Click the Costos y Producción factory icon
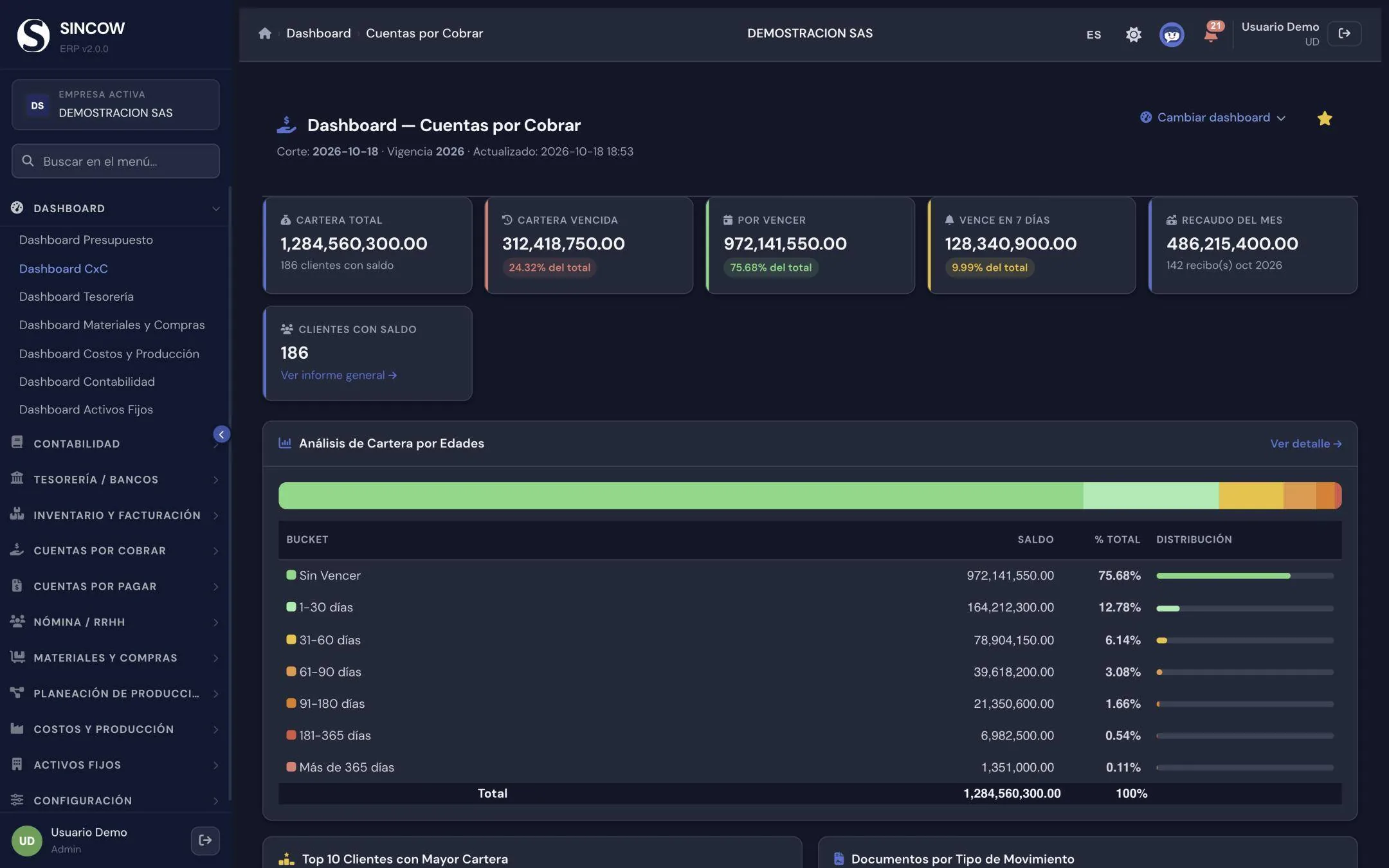This screenshot has width=1389, height=868. click(x=17, y=728)
